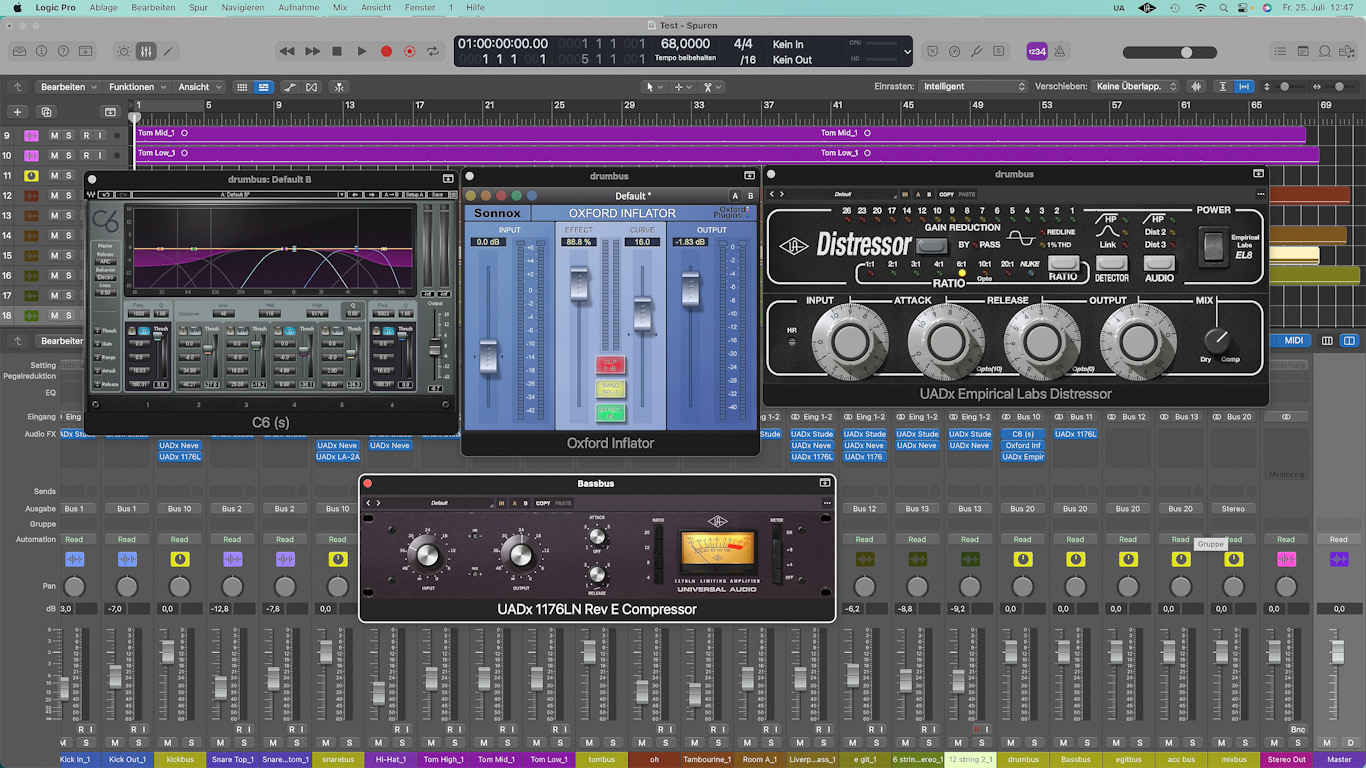
Task: Adjust the Oxford Inflator INPUT fader
Action: [488, 356]
